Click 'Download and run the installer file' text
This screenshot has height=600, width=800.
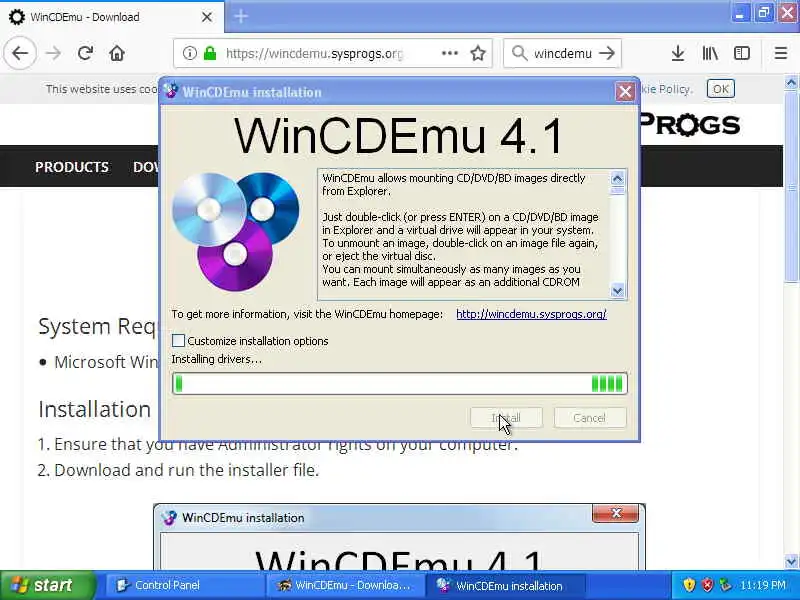[x=186, y=470]
